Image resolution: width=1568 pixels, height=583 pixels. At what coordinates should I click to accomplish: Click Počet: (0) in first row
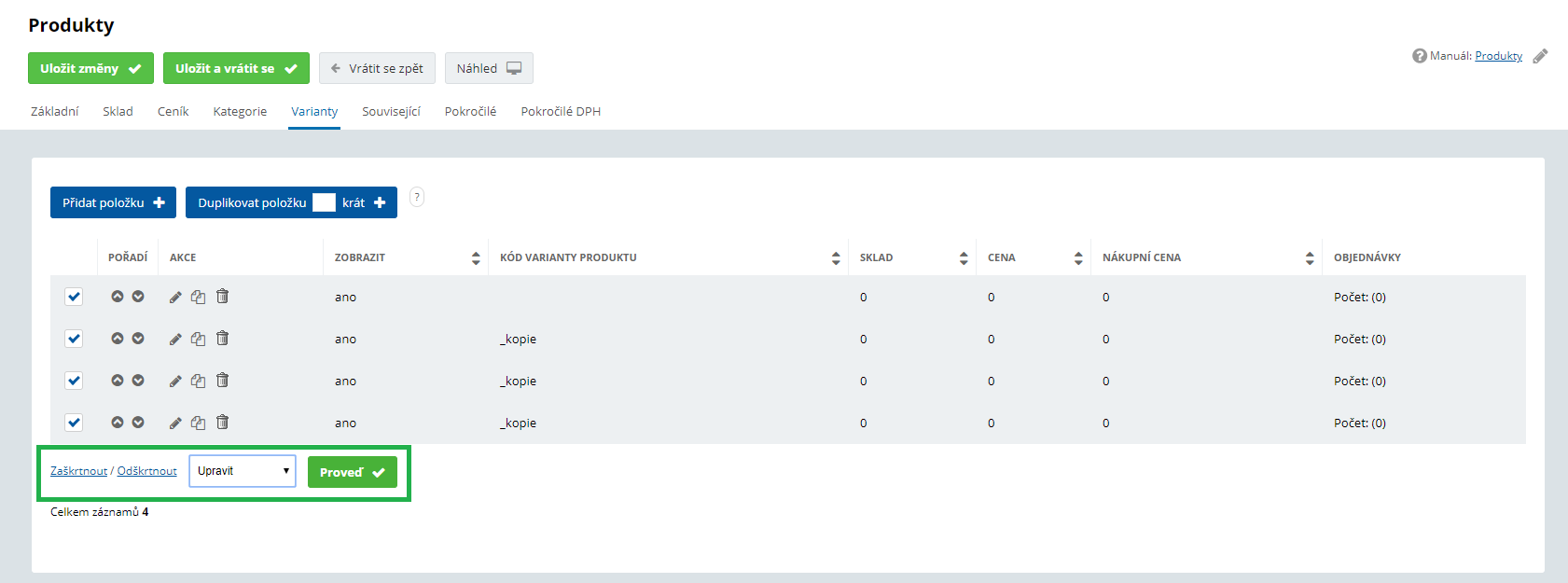point(1360,298)
